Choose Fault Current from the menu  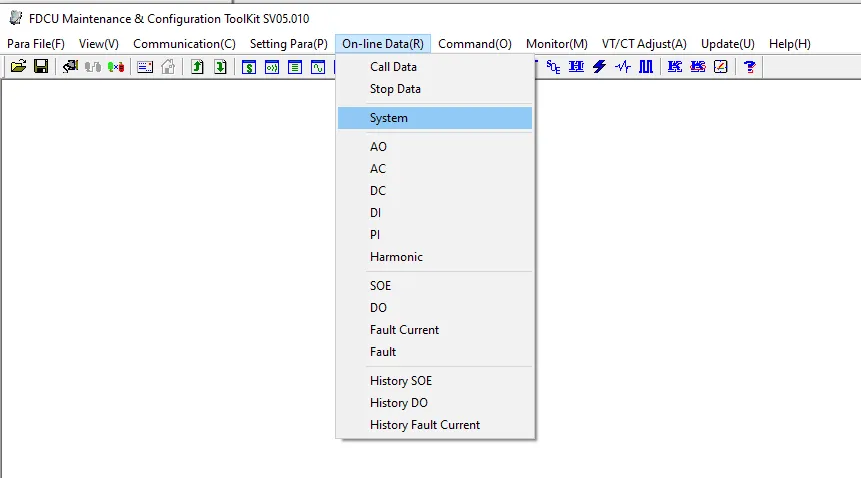(x=435, y=330)
